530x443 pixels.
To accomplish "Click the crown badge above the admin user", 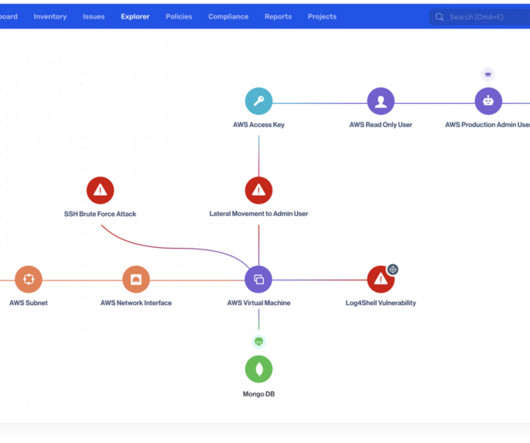I will tap(488, 74).
